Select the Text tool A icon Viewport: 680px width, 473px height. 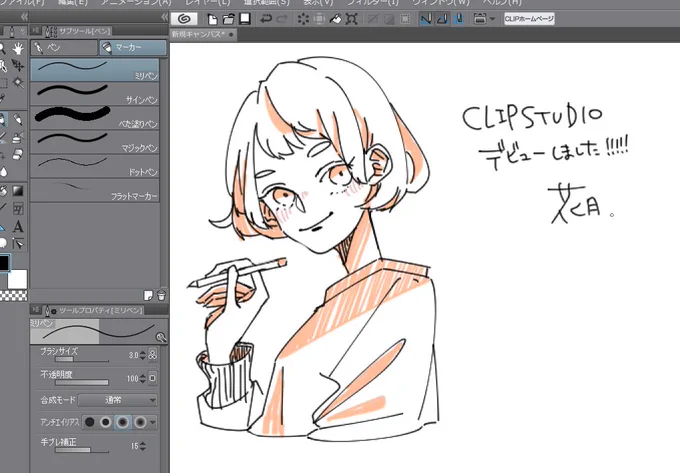pyautogui.click(x=18, y=226)
